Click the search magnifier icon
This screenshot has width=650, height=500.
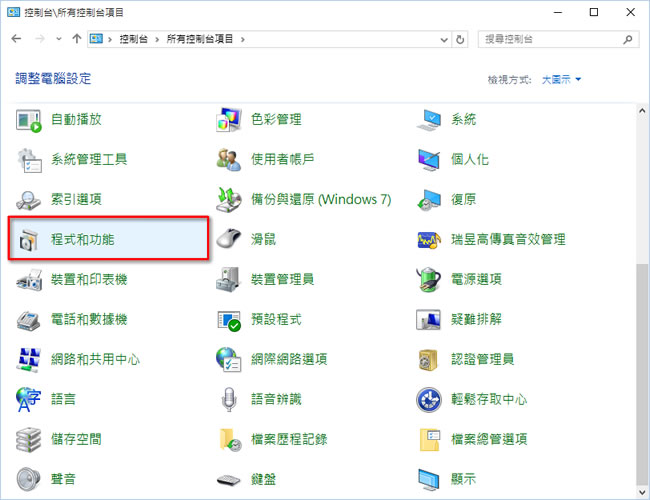(628, 39)
